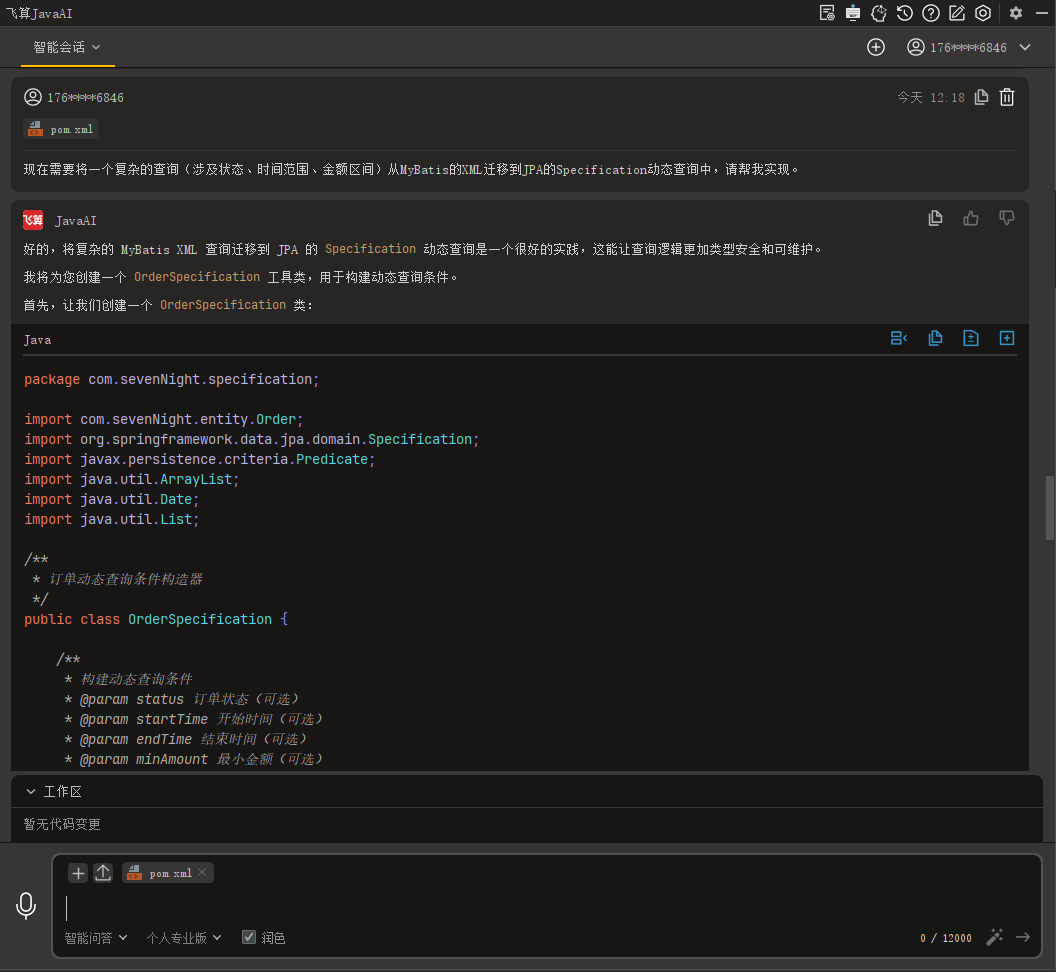Open the 智能问答 mode dropdown
The image size is (1056, 972).
96,938
